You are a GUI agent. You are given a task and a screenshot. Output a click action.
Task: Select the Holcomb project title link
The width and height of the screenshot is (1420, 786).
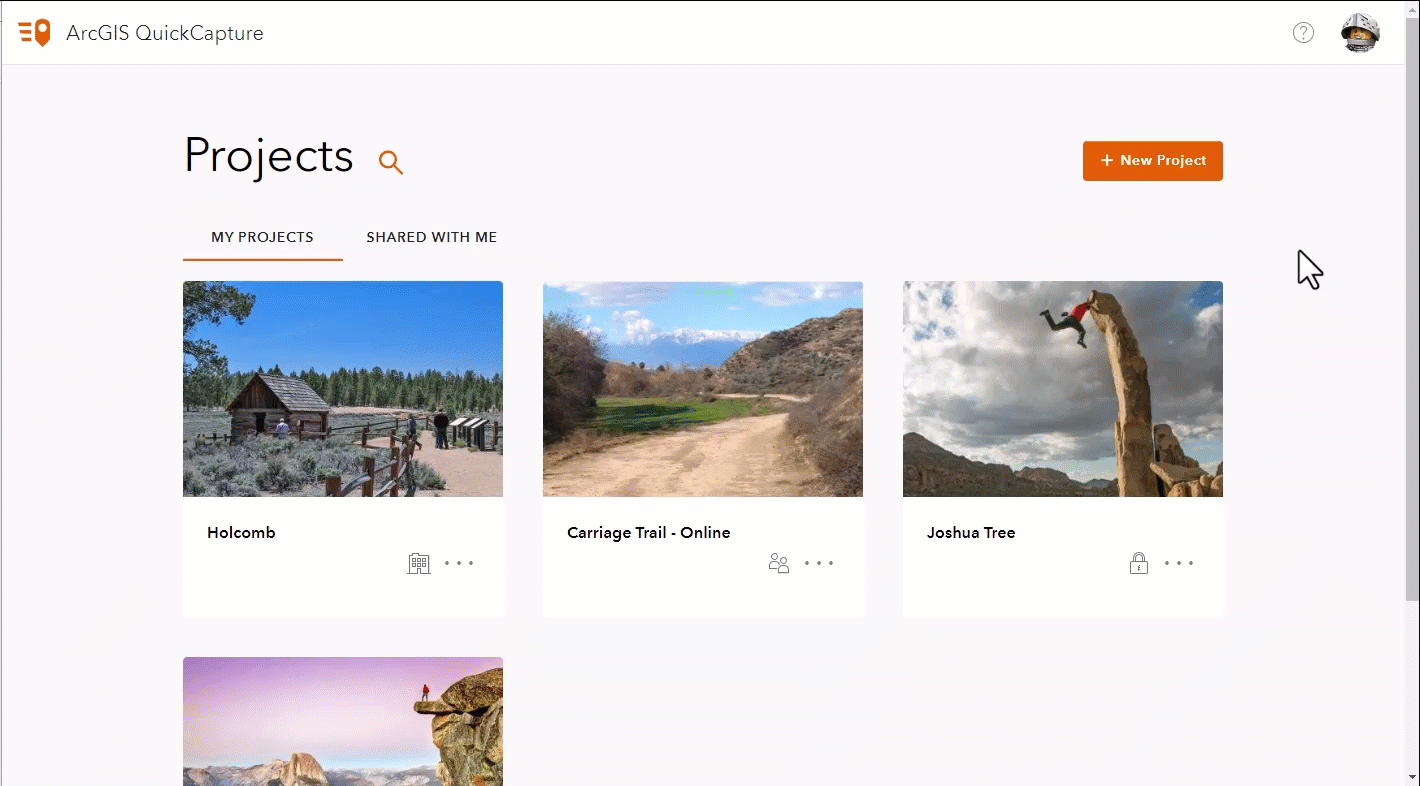pos(241,532)
